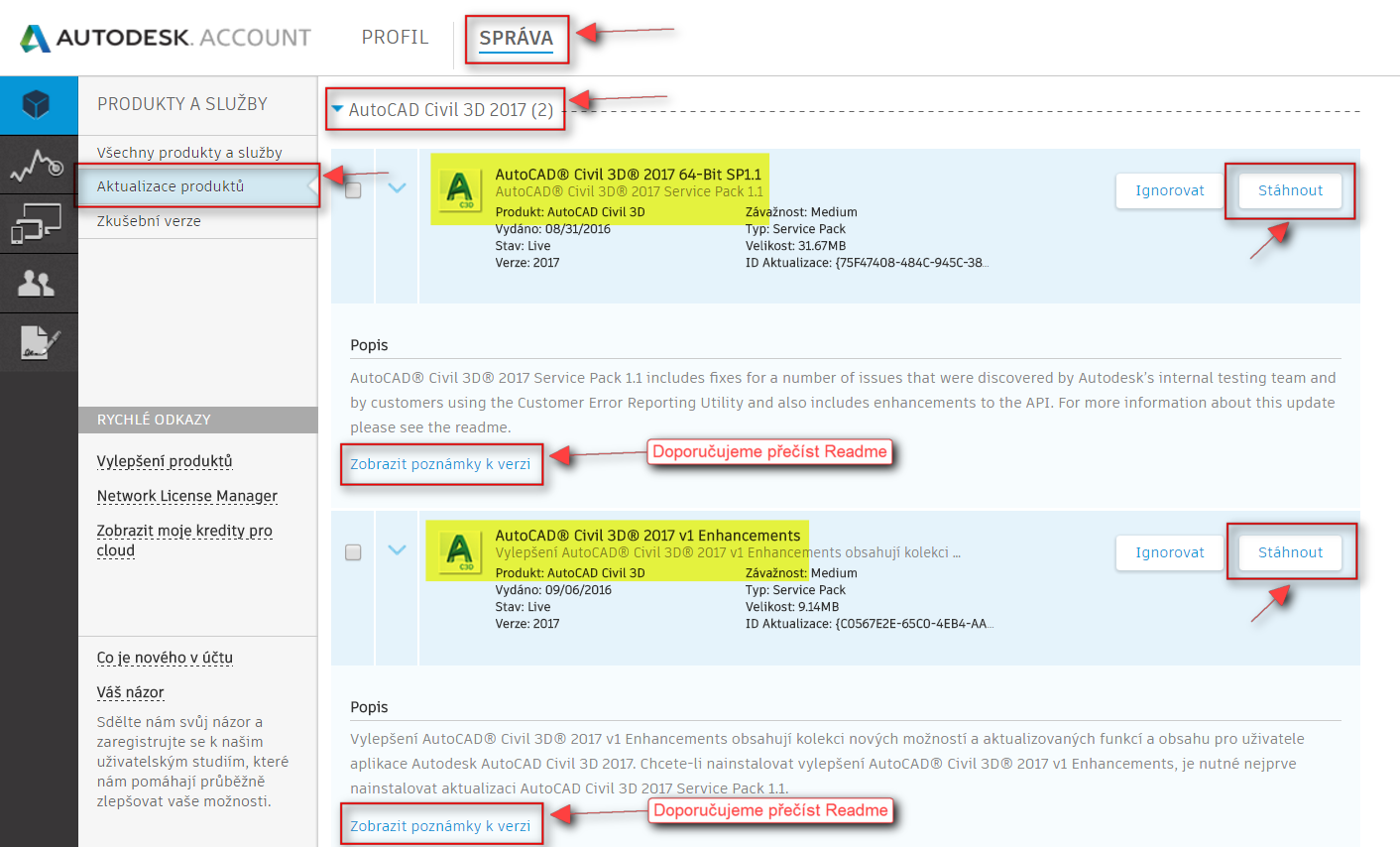Click title AutoCAD Civil 3D 2017 v1 Enhancements
The width and height of the screenshot is (1400, 847).
647,536
